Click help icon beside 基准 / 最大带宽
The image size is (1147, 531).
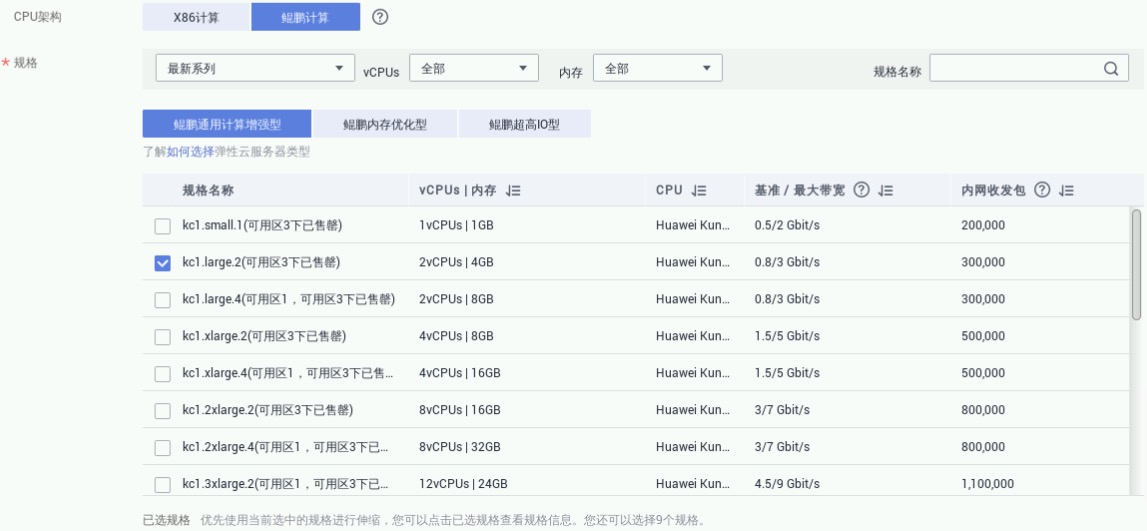click(860, 191)
